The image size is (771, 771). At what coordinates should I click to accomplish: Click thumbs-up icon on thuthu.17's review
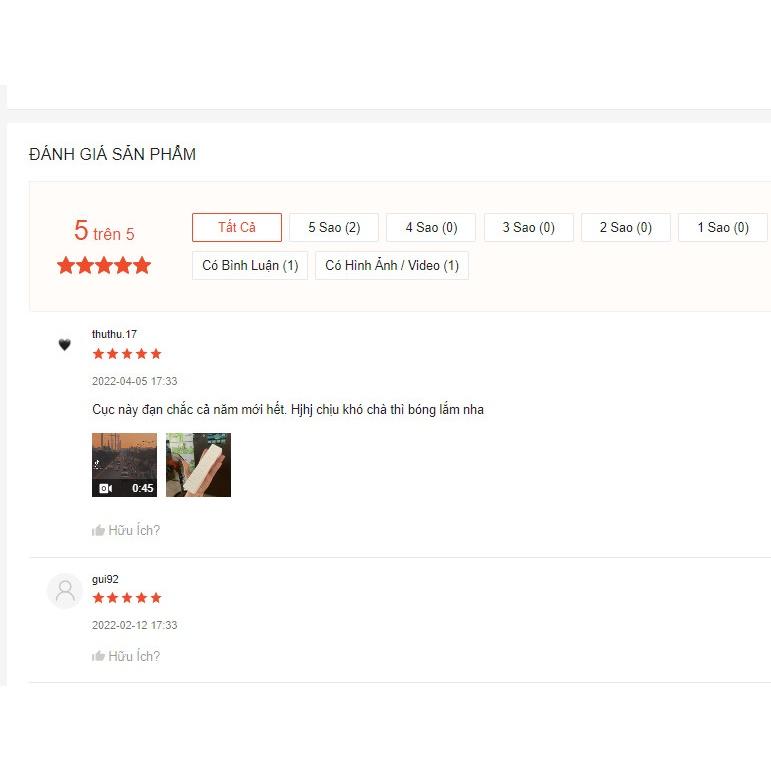[x=98, y=530]
